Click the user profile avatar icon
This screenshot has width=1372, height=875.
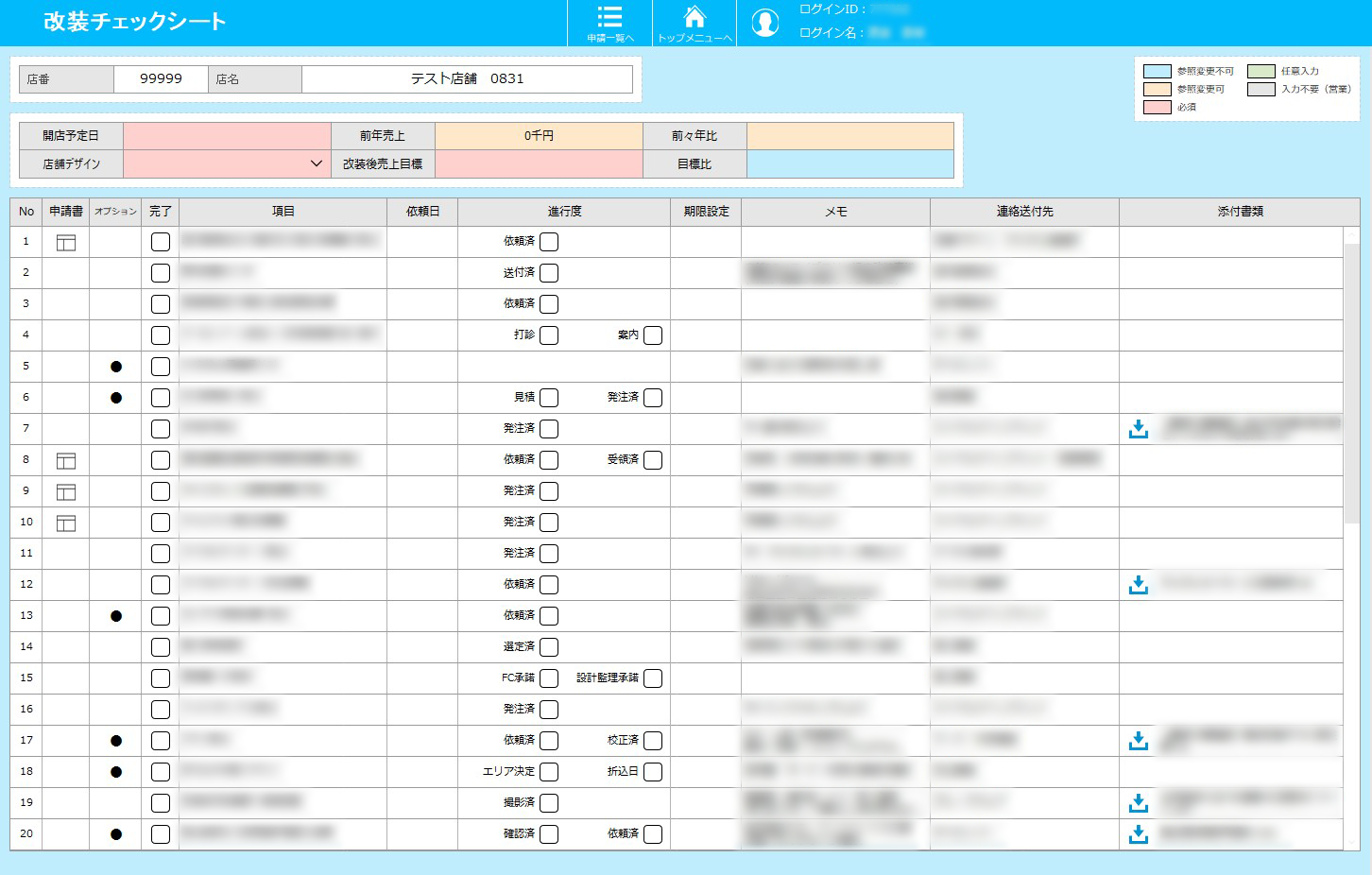point(765,23)
